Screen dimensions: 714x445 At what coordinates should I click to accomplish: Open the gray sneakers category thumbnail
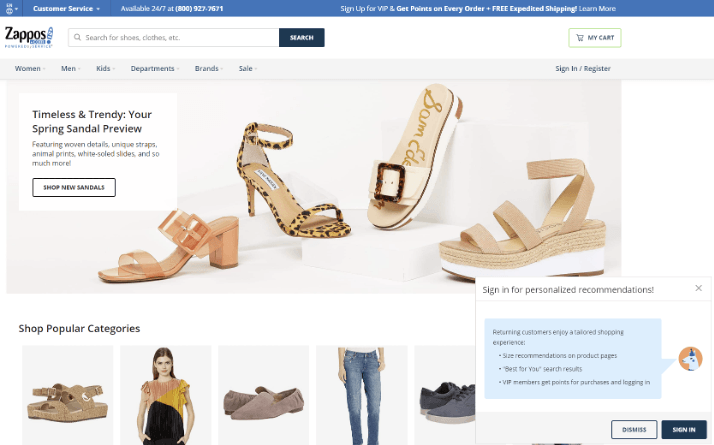[445, 395]
